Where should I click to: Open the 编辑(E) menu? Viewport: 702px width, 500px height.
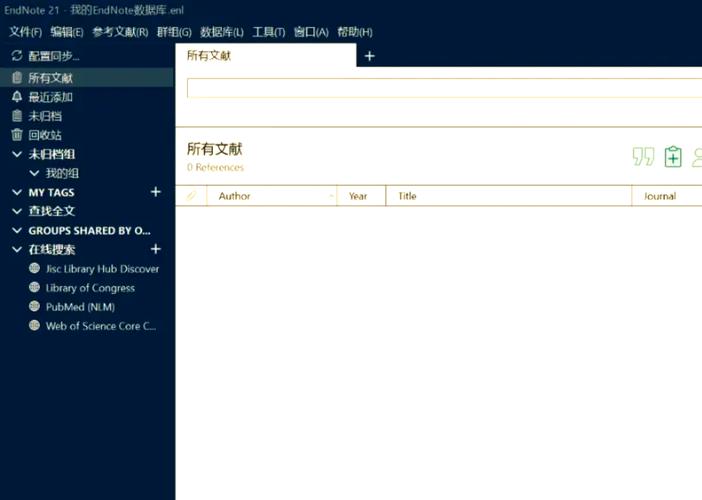tap(67, 32)
